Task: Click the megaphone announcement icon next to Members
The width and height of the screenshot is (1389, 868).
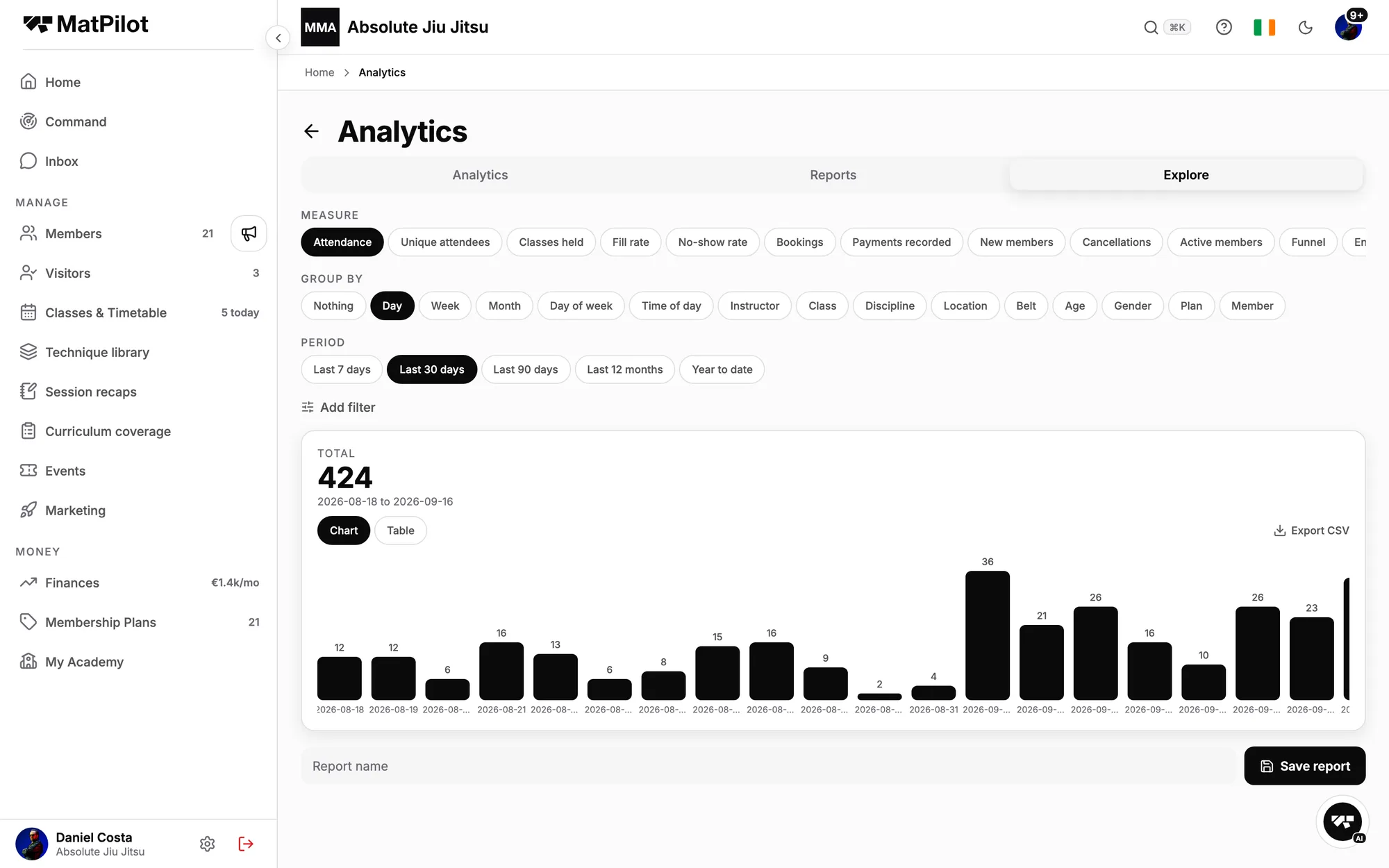Action: (x=249, y=233)
